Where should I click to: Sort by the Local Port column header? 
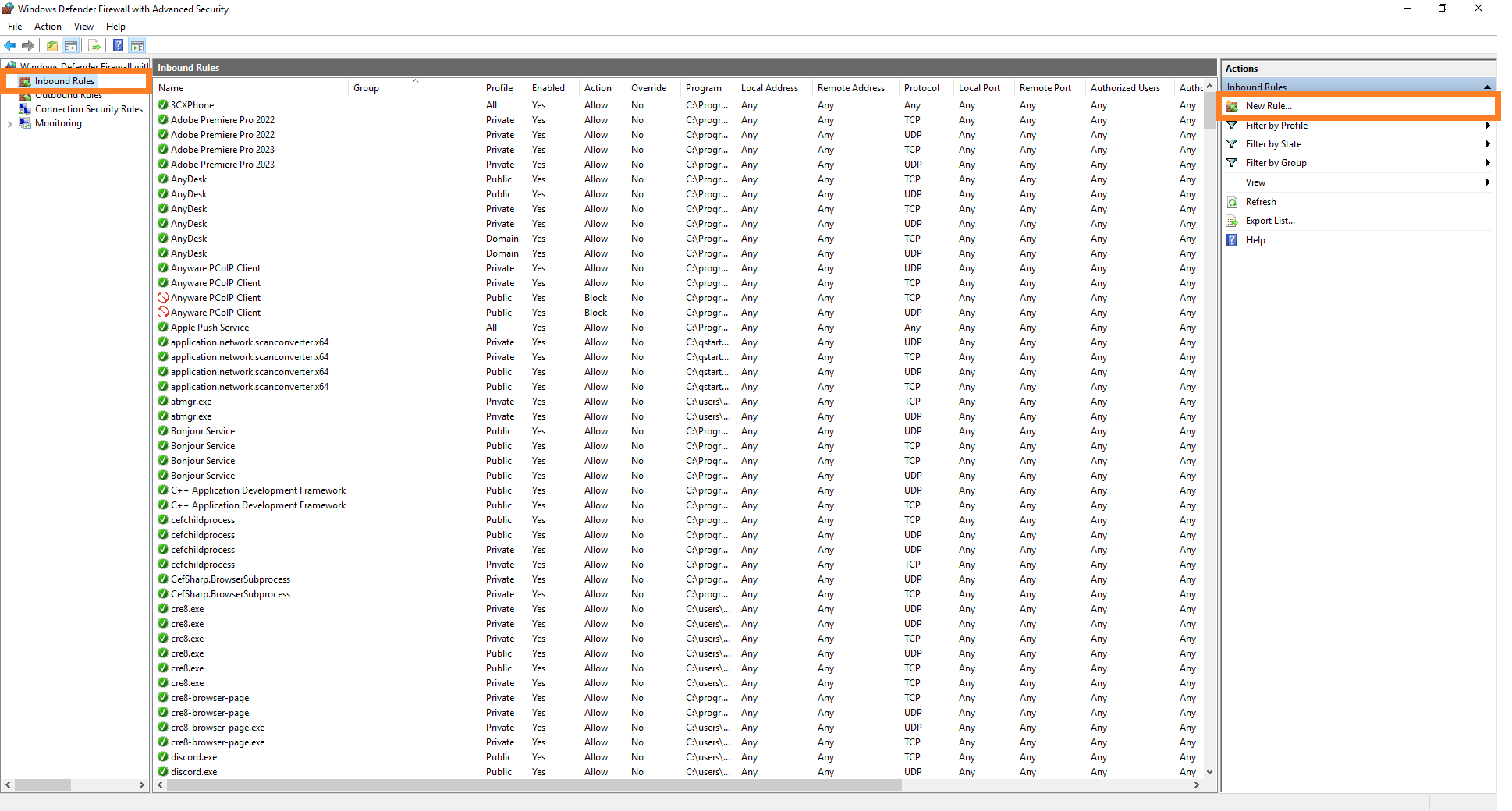tap(984, 88)
